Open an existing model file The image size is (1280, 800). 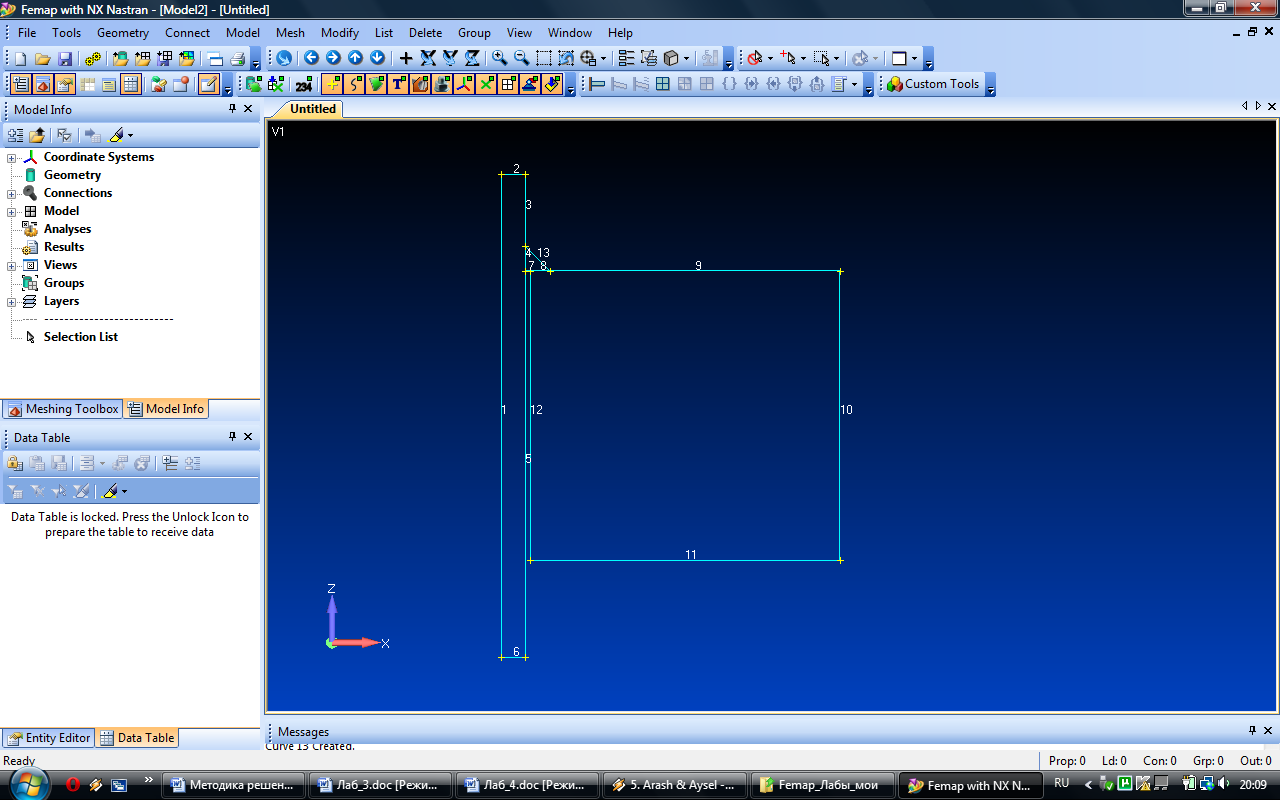[43, 59]
